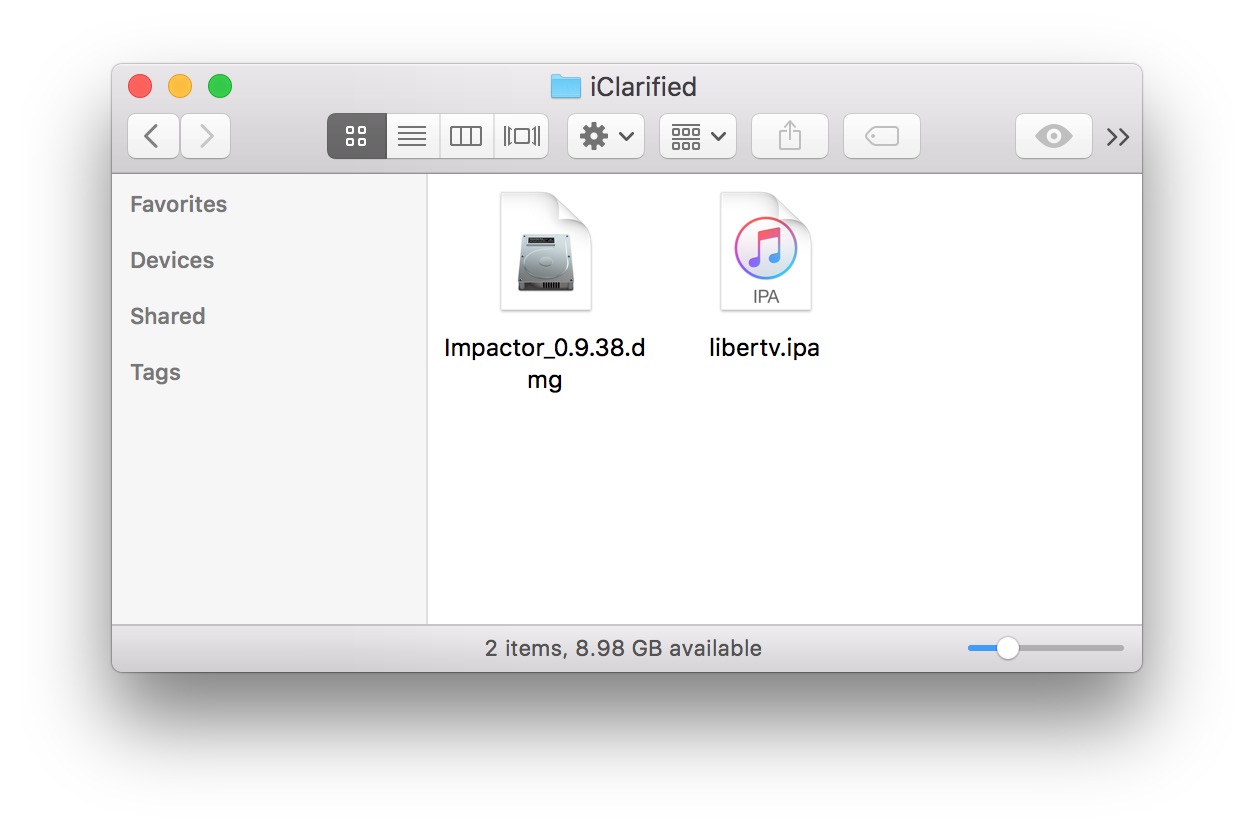Select the Impactor_0.9.38.dmg disk image file
This screenshot has width=1254, height=832.
[545, 252]
